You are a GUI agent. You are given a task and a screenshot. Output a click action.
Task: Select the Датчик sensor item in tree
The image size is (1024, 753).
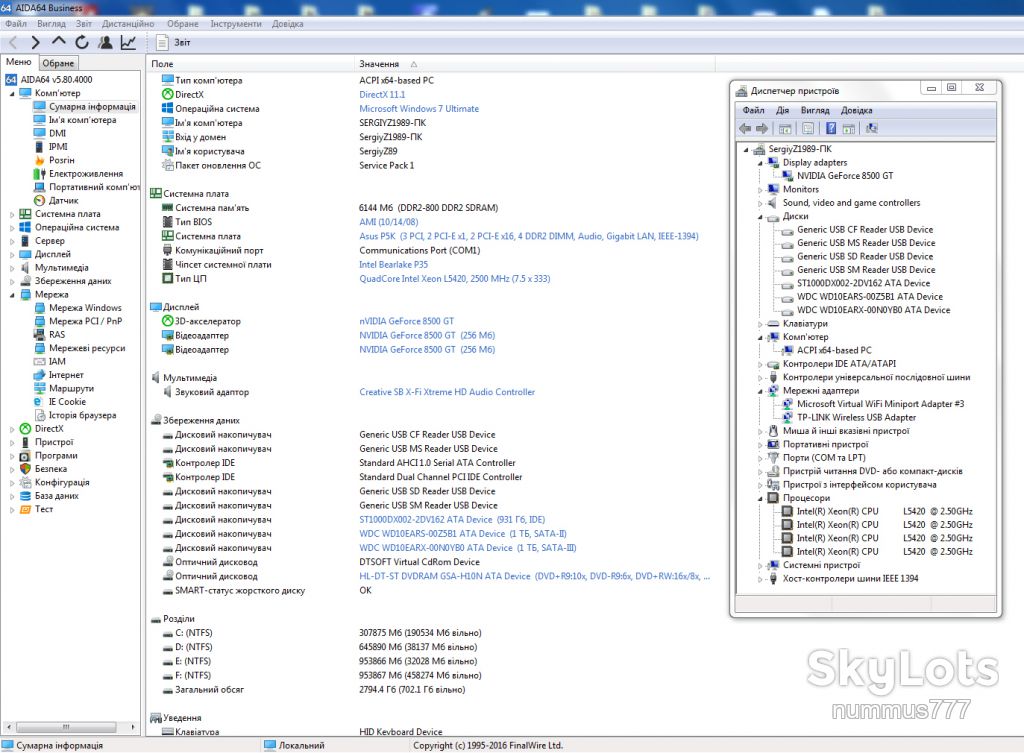point(63,200)
